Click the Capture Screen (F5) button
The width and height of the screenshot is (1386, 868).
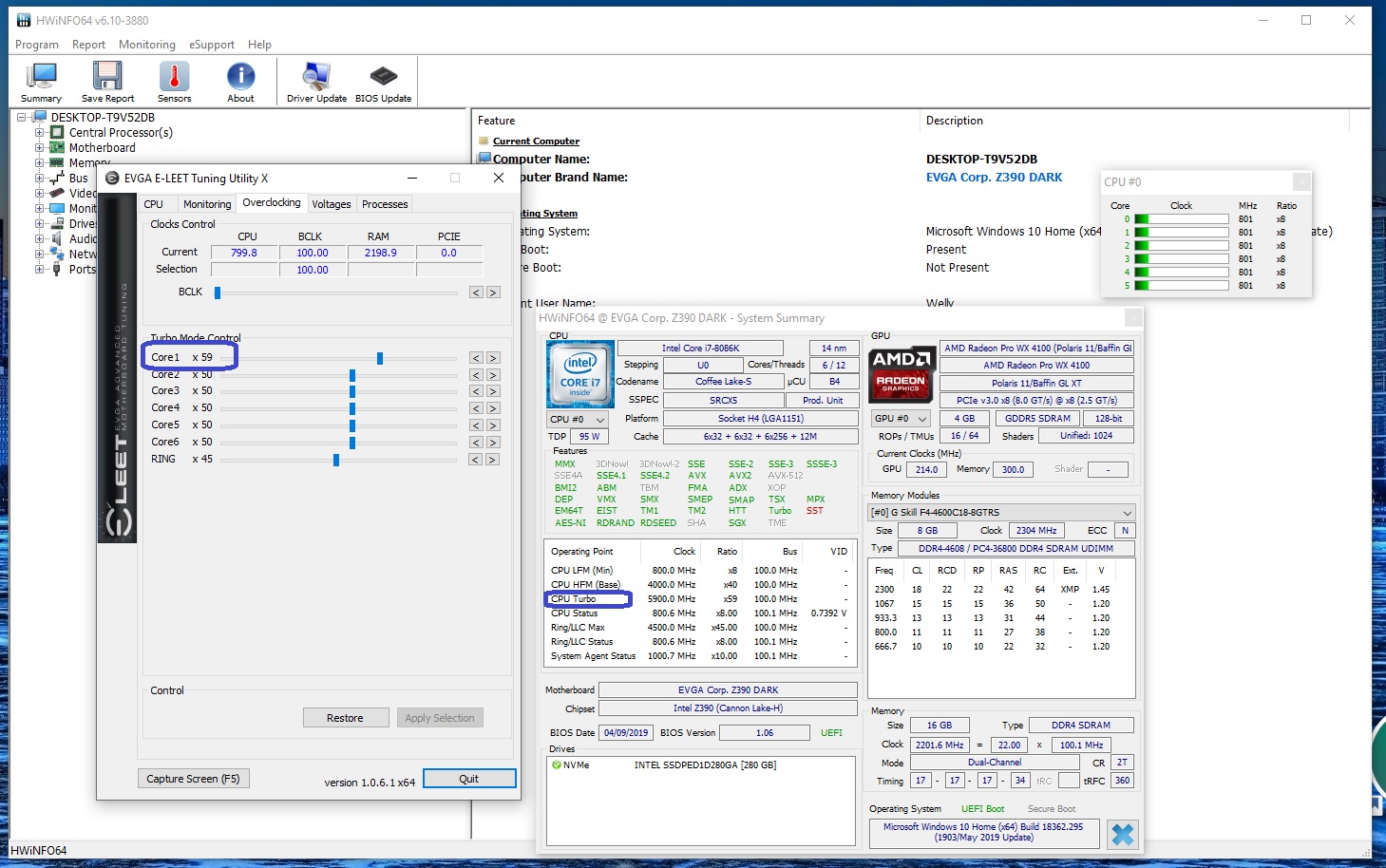pyautogui.click(x=193, y=779)
